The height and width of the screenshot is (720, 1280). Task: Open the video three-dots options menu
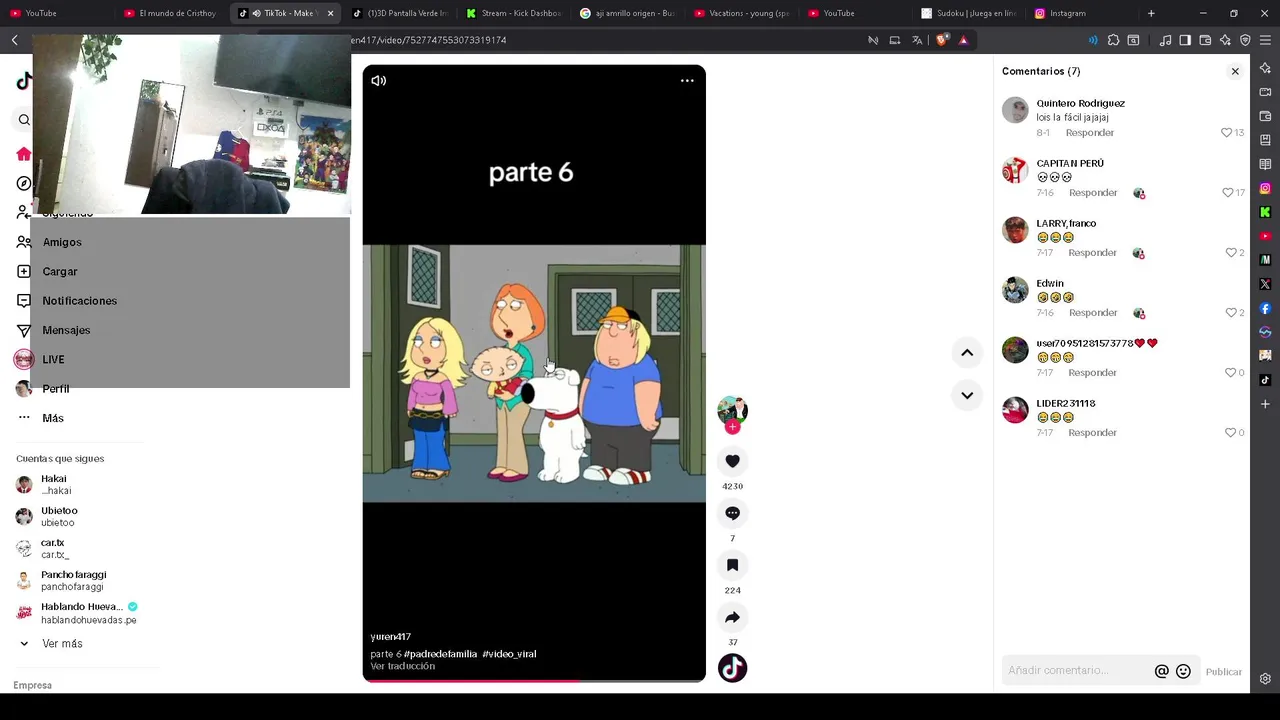[x=687, y=81]
